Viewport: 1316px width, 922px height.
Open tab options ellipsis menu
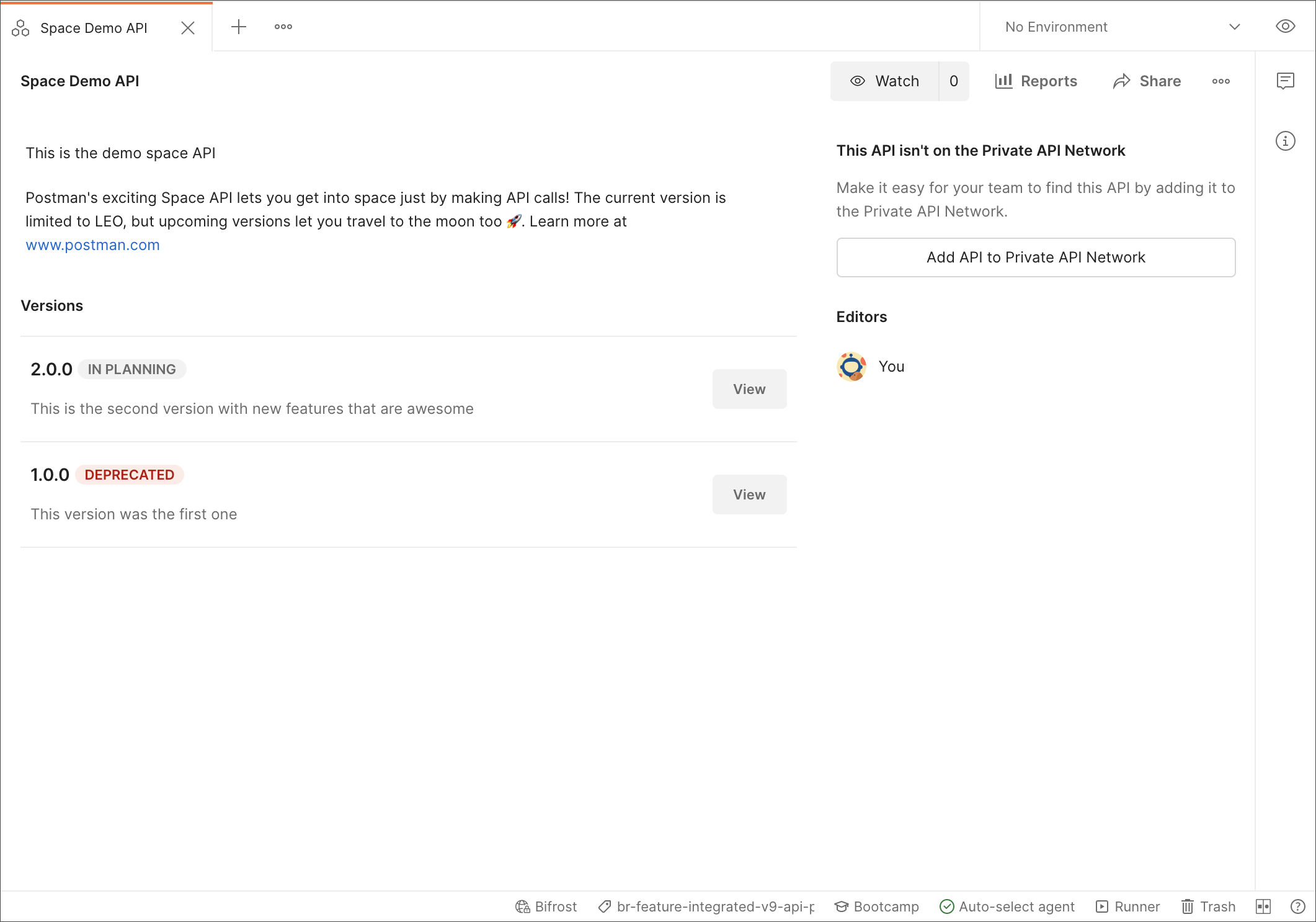click(283, 27)
